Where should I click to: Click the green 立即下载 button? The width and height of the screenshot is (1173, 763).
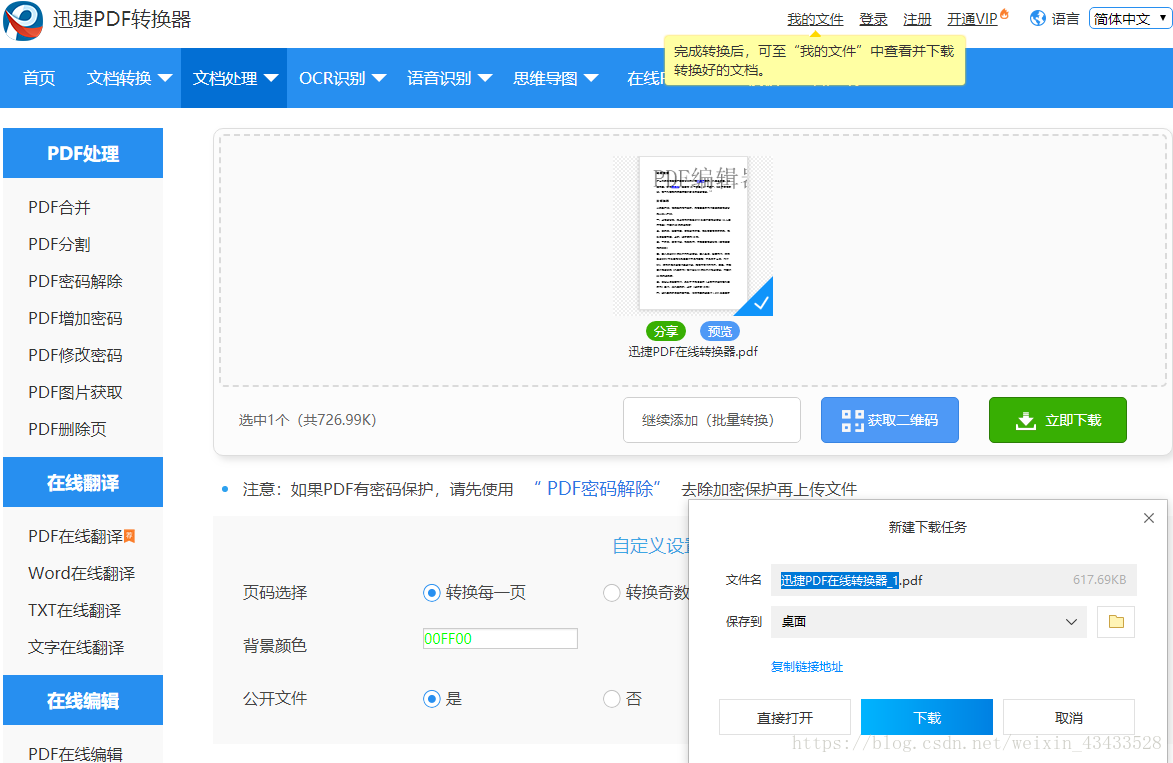click(1058, 420)
